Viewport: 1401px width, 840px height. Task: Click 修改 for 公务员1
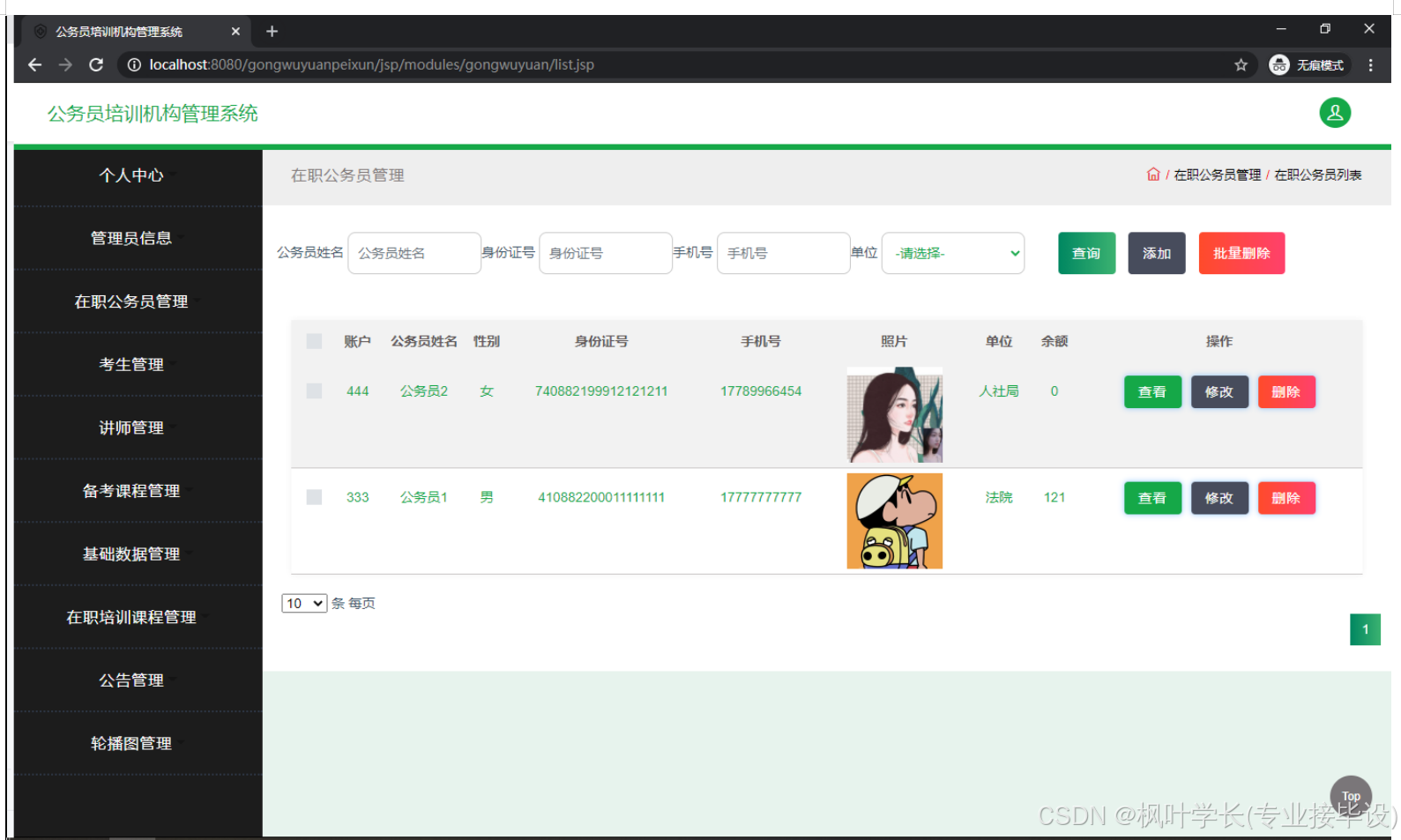click(1219, 498)
